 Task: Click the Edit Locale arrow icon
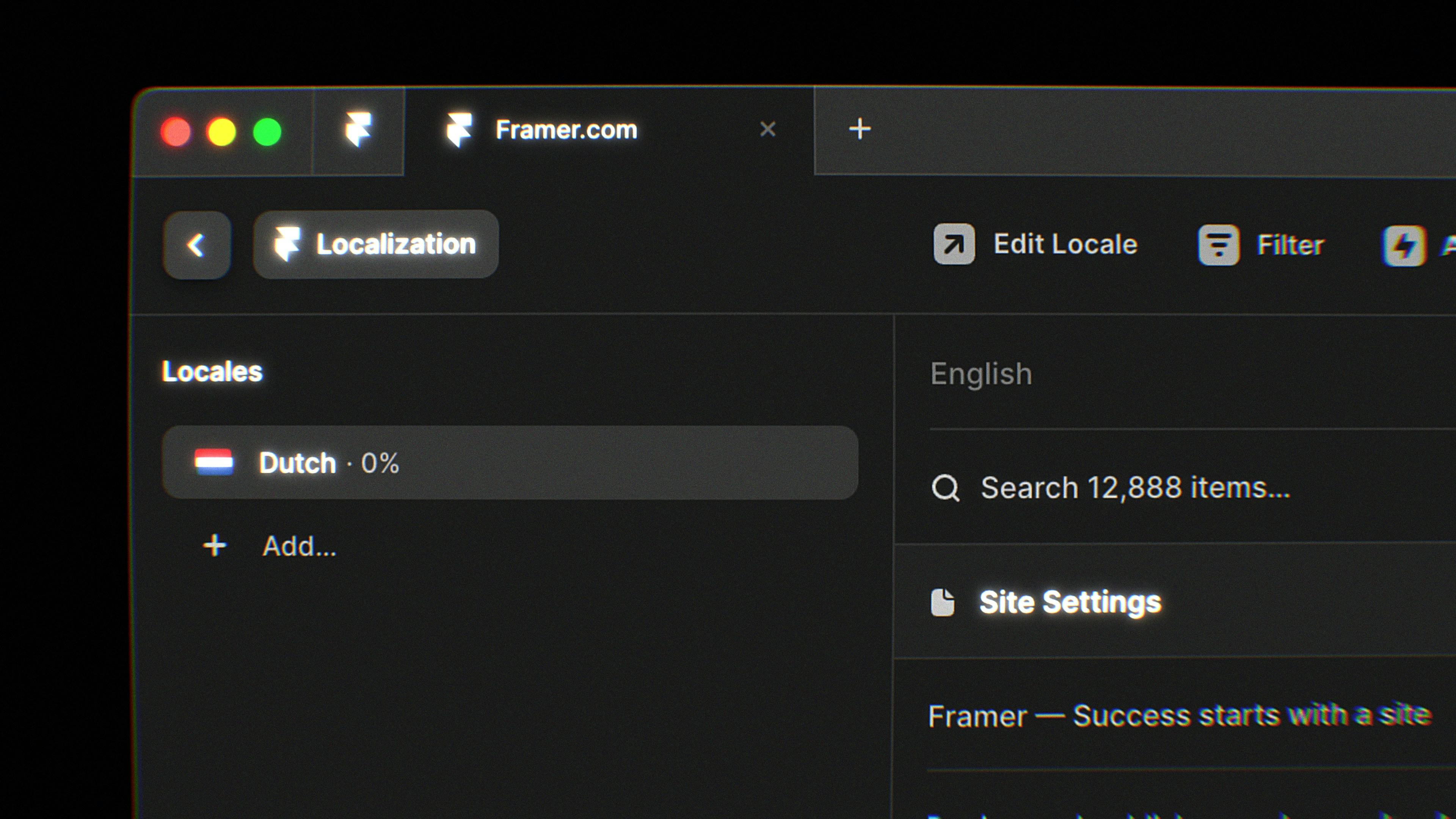(x=954, y=244)
